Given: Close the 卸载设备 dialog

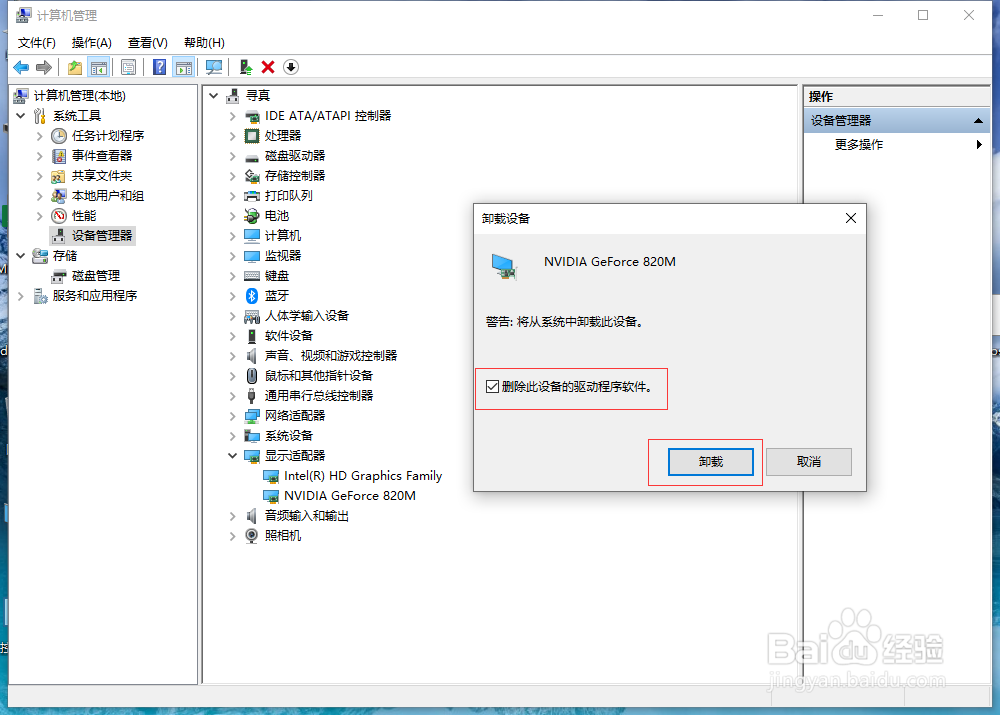Looking at the screenshot, I should (x=851, y=218).
